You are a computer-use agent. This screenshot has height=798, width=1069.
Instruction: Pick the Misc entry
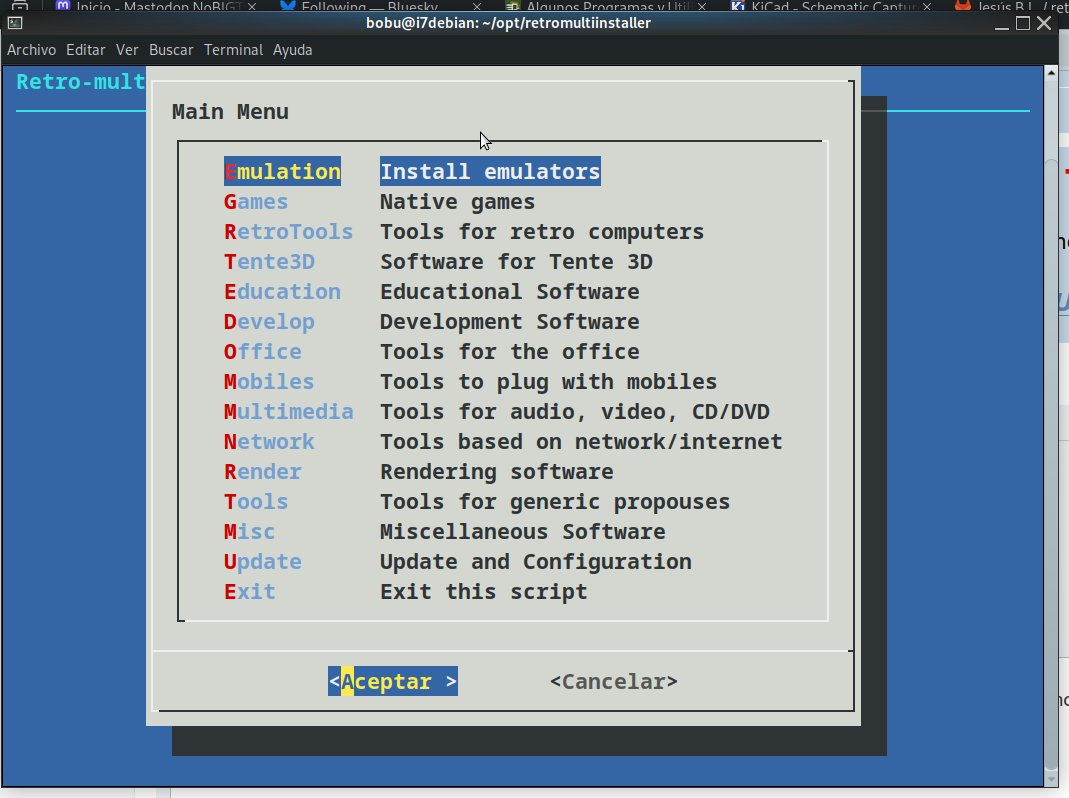(250, 532)
